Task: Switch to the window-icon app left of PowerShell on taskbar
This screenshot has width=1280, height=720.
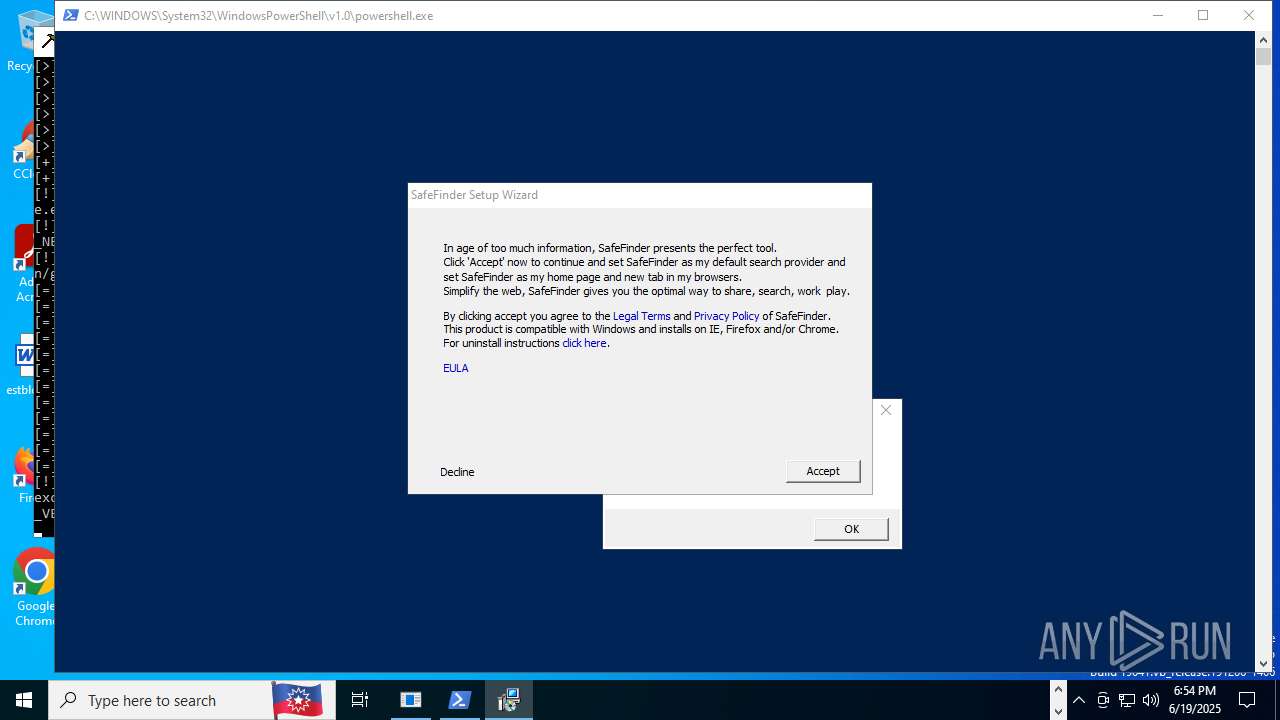Action: click(x=411, y=700)
